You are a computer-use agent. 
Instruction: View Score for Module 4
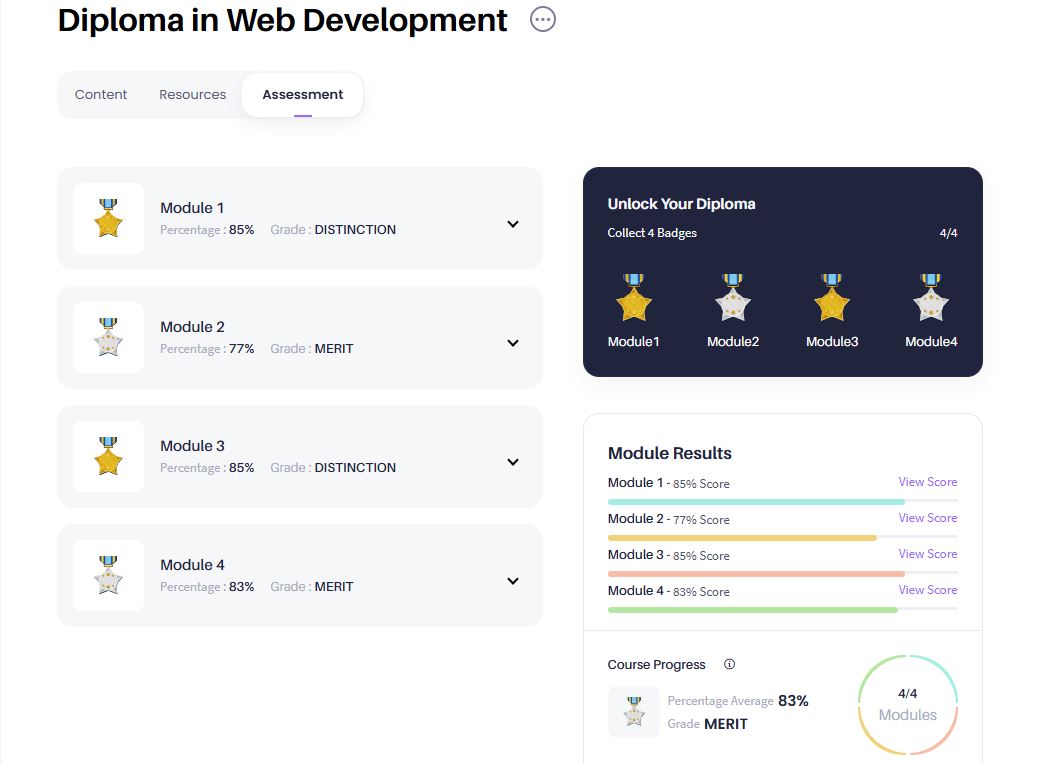click(x=927, y=590)
